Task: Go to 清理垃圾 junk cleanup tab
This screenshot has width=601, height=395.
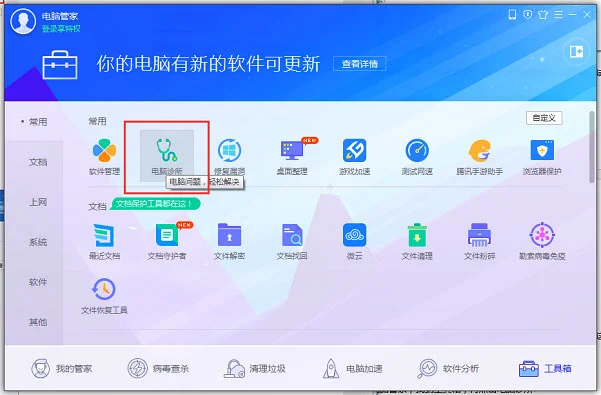Action: (x=255, y=369)
